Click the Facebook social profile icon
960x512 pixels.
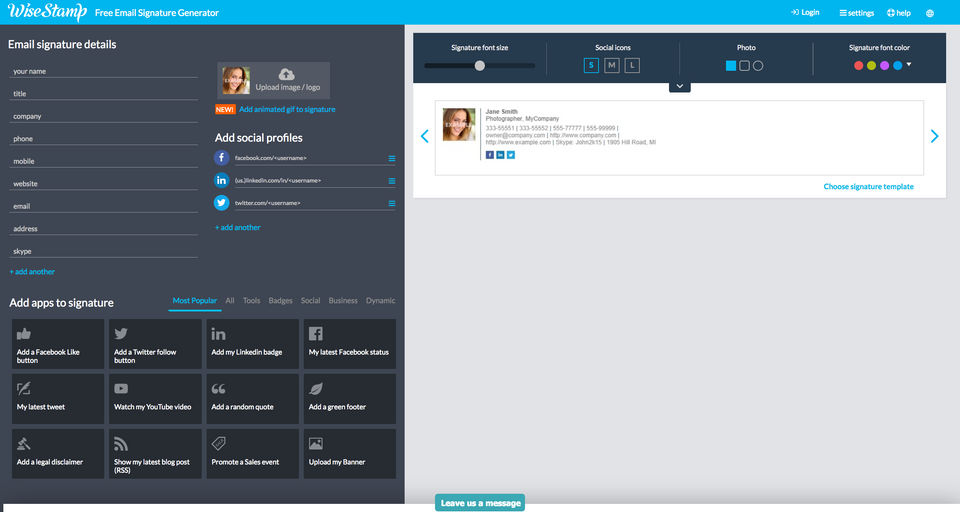222,157
